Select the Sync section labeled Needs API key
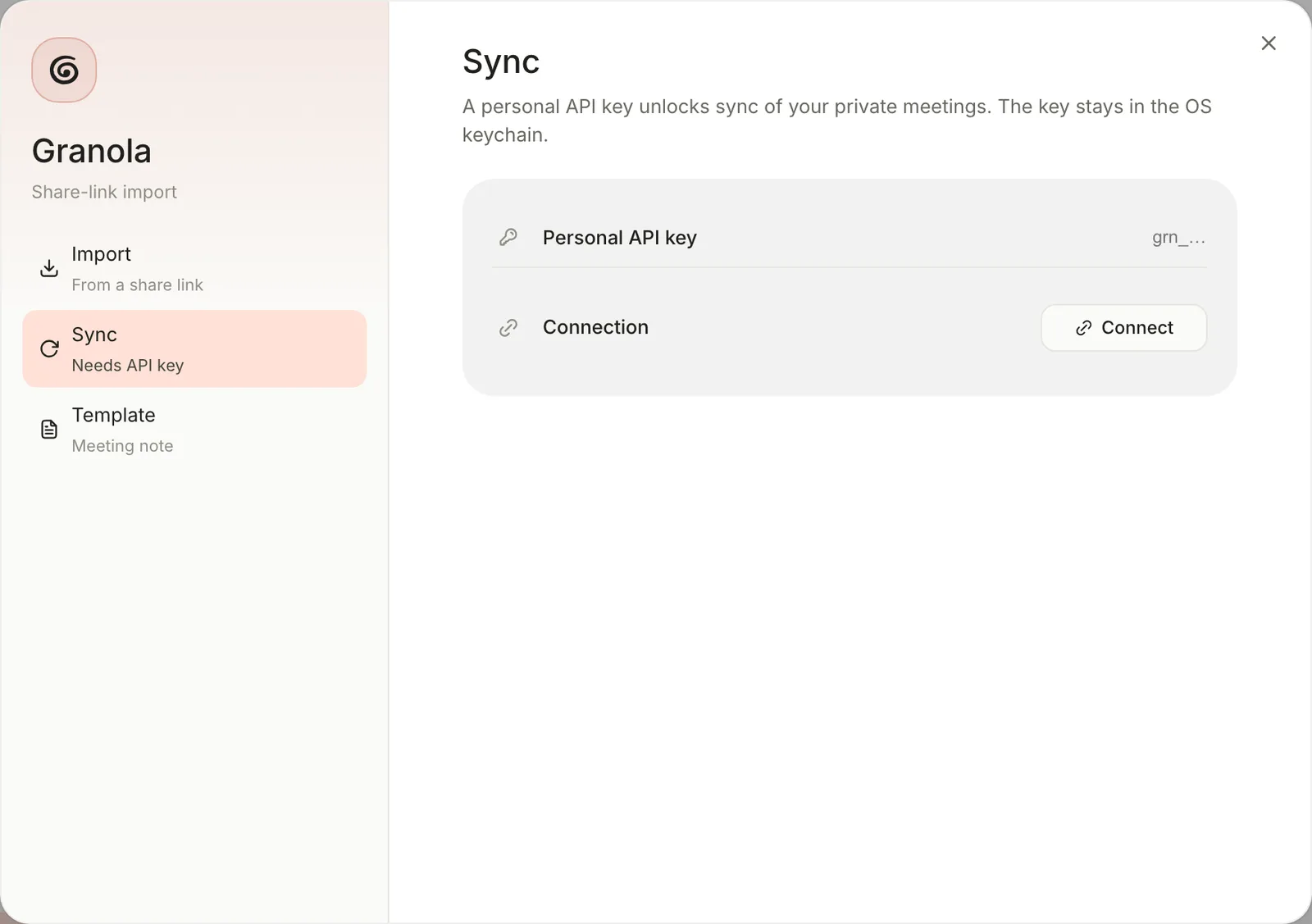 tap(194, 348)
